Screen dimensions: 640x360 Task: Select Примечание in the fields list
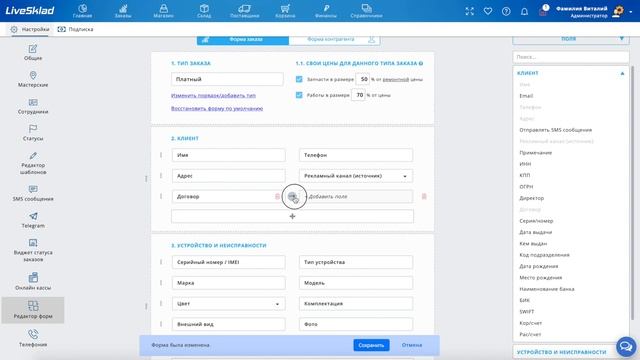pyautogui.click(x=536, y=153)
